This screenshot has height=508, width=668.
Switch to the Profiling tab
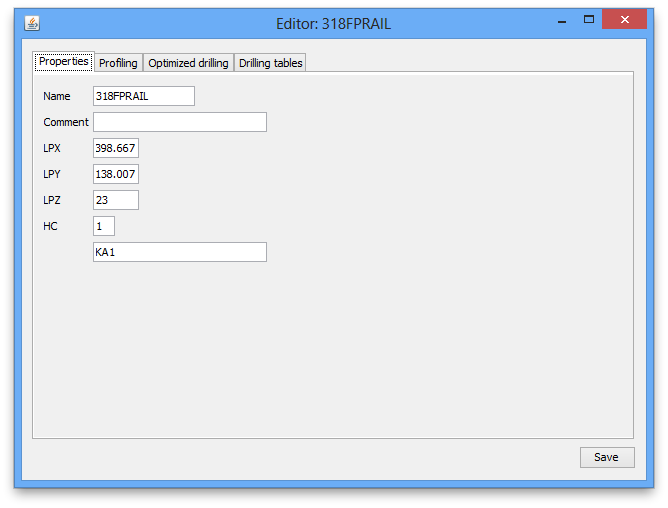pos(118,63)
